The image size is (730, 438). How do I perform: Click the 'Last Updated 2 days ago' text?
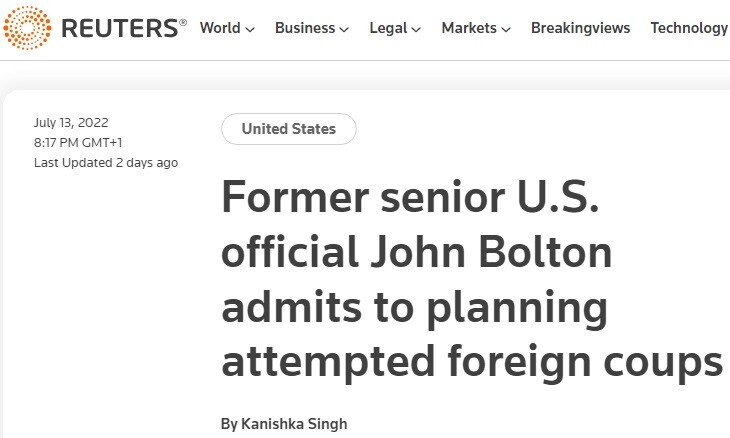[x=106, y=162]
